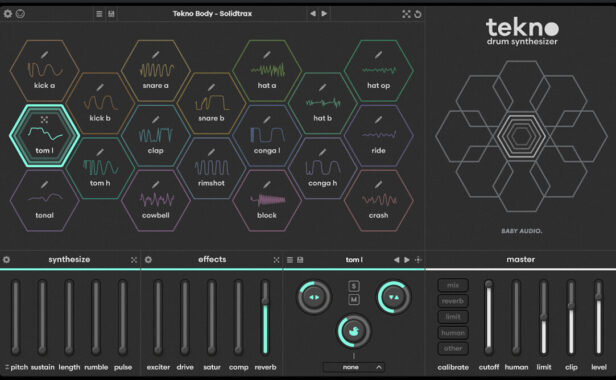616x380 pixels.
Task: Select the kick a drum pad
Action: point(44,71)
